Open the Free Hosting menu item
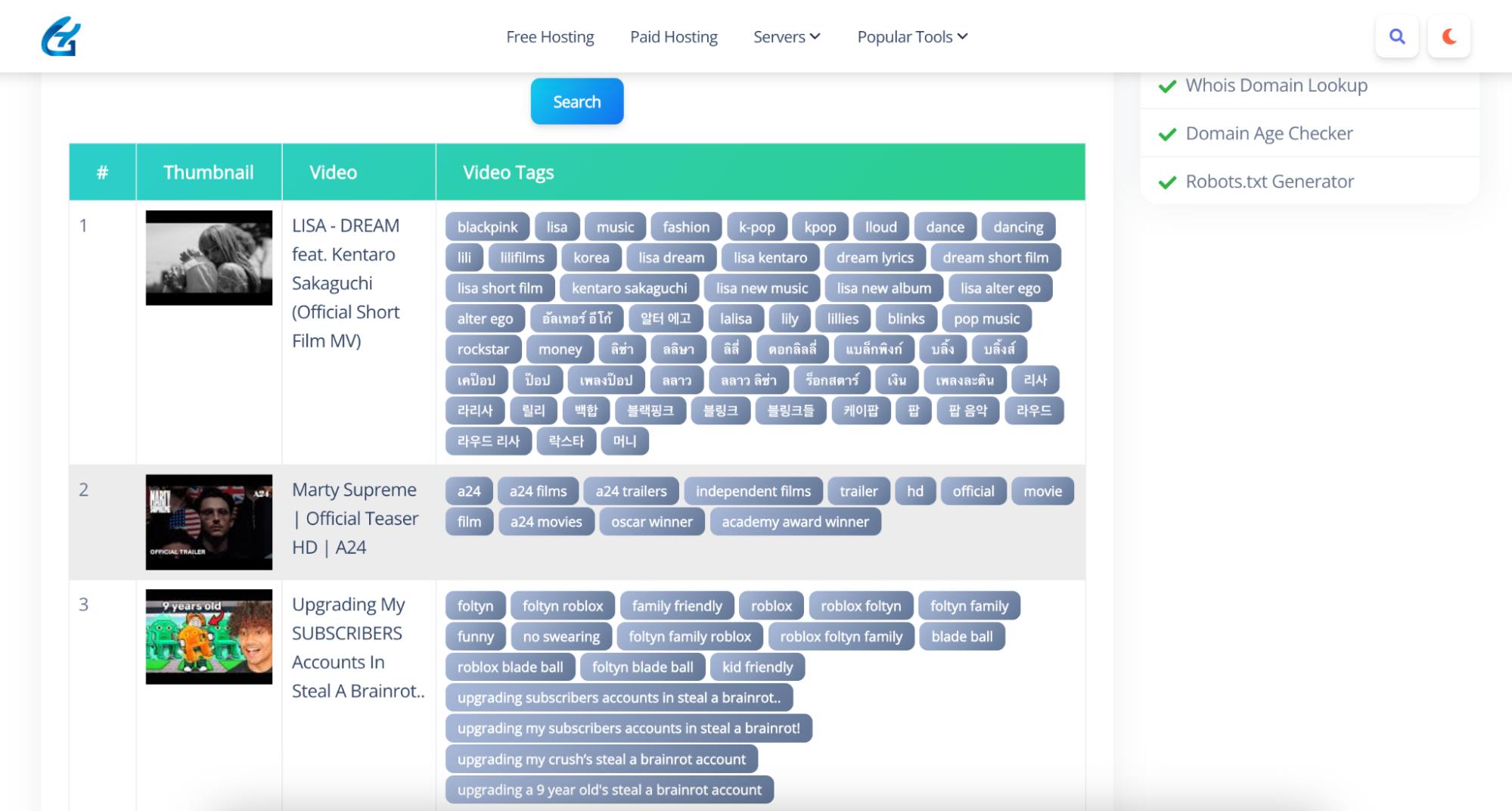Image resolution: width=1512 pixels, height=811 pixels. (550, 36)
